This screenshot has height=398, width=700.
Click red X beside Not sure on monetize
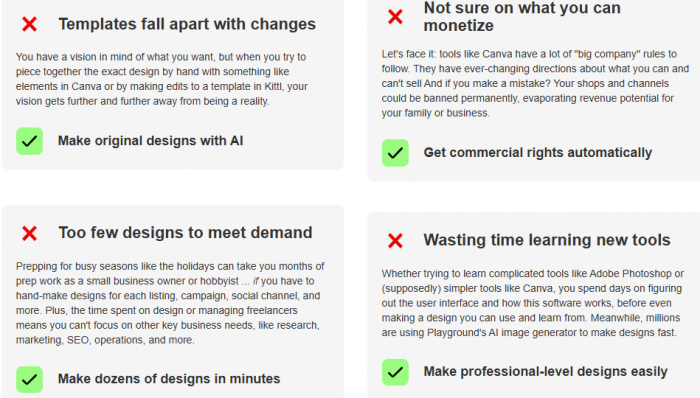(395, 17)
